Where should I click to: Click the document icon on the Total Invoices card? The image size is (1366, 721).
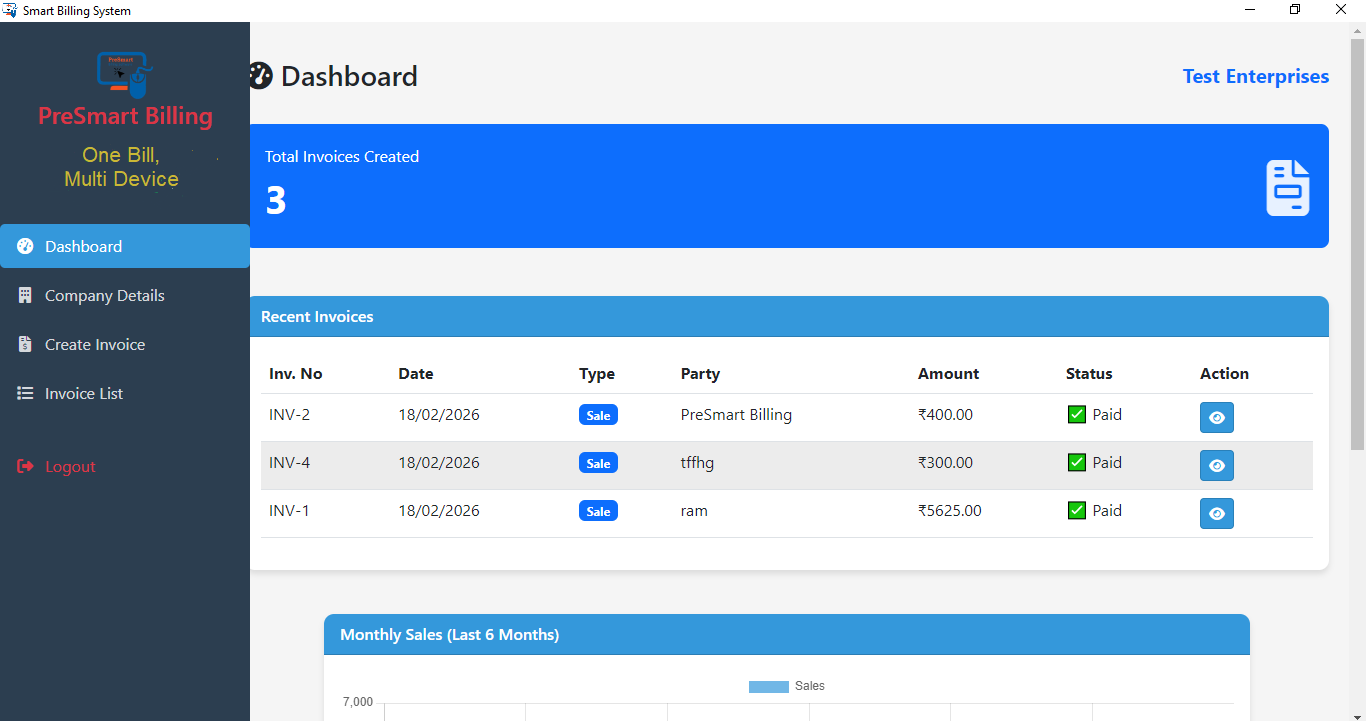coord(1287,186)
